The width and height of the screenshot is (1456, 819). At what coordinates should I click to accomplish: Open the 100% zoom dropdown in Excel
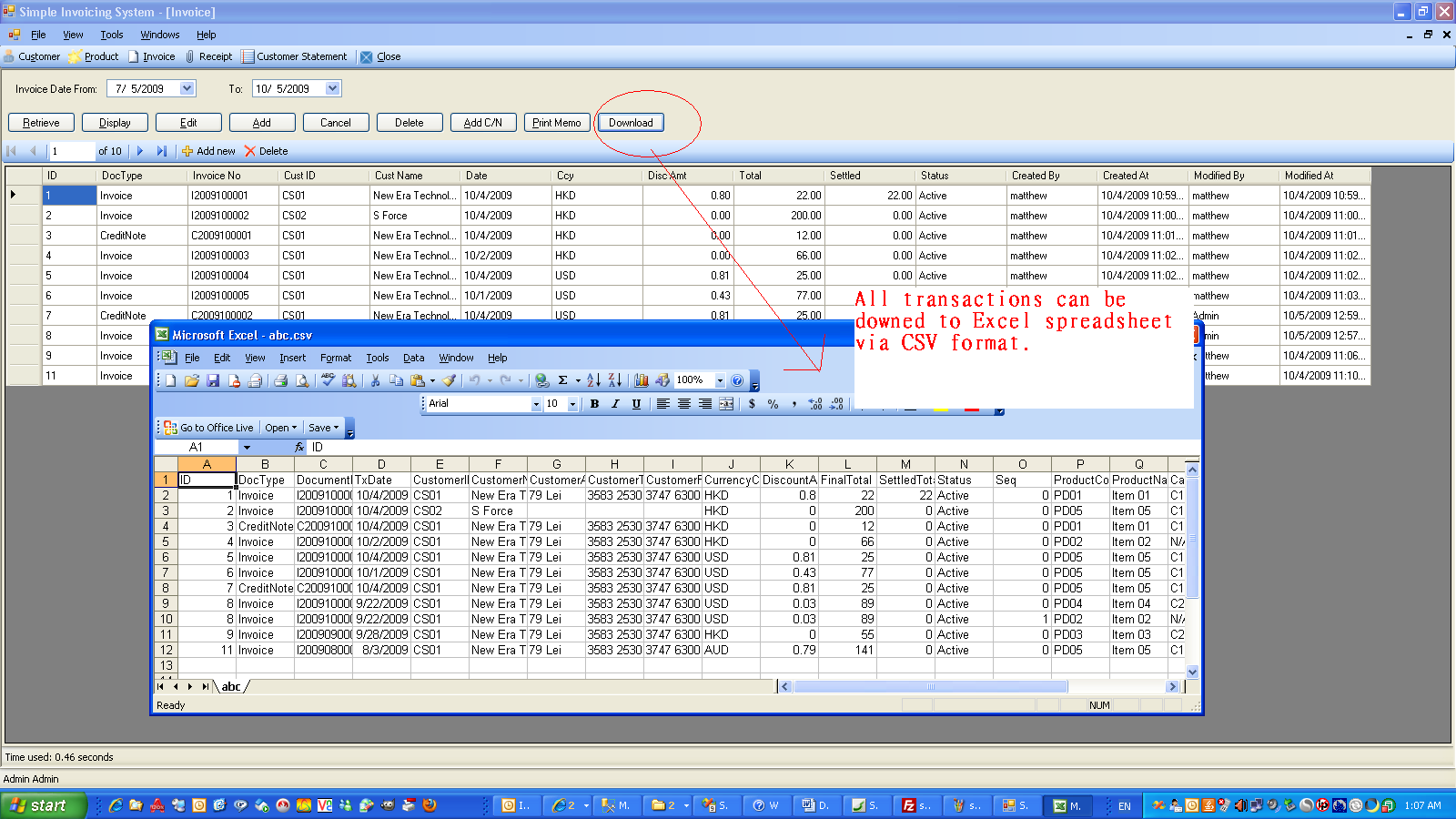coord(720,380)
